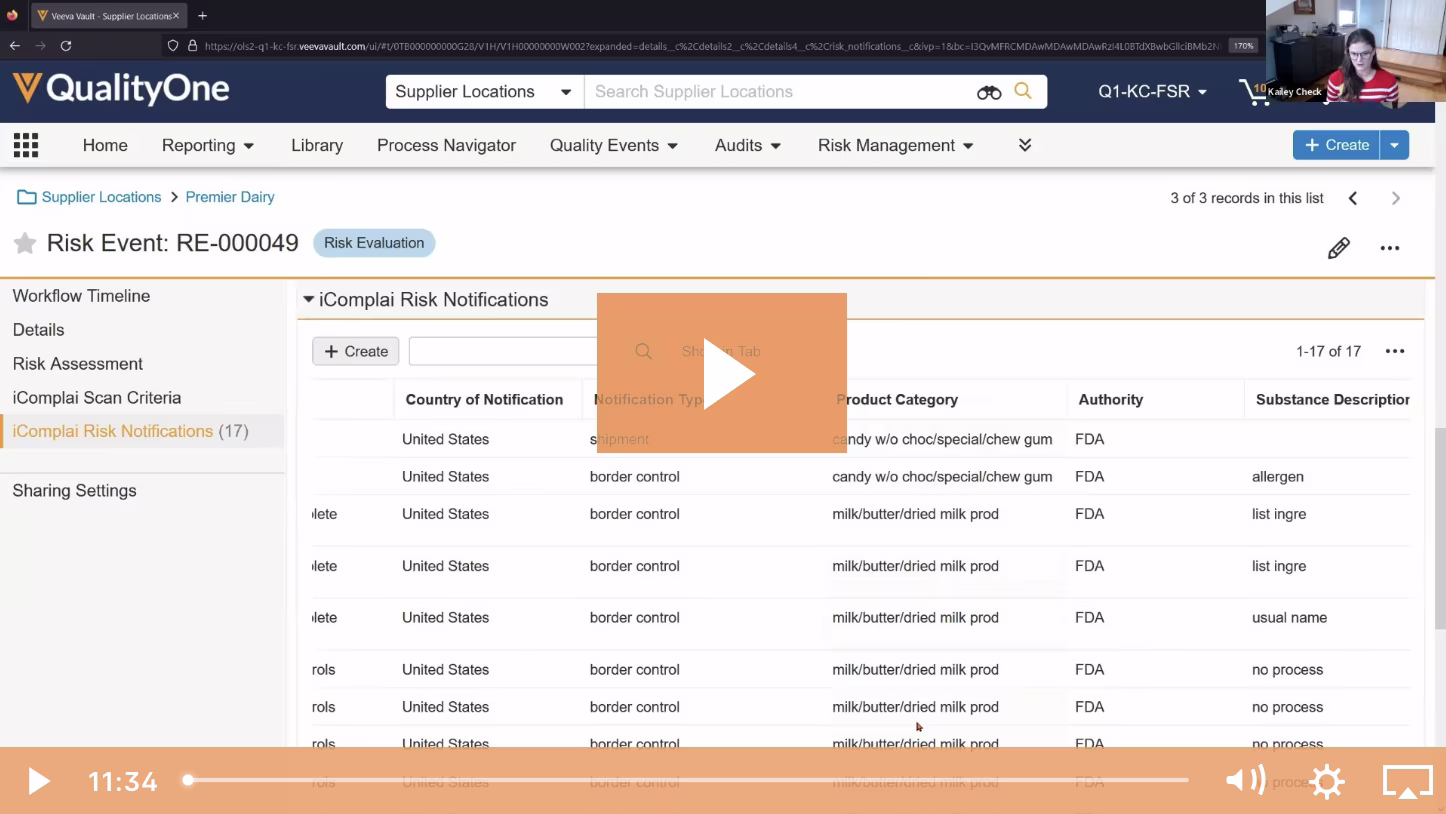Click the 170% browser zoom indicator
The height and width of the screenshot is (814, 1446).
(1243, 45)
